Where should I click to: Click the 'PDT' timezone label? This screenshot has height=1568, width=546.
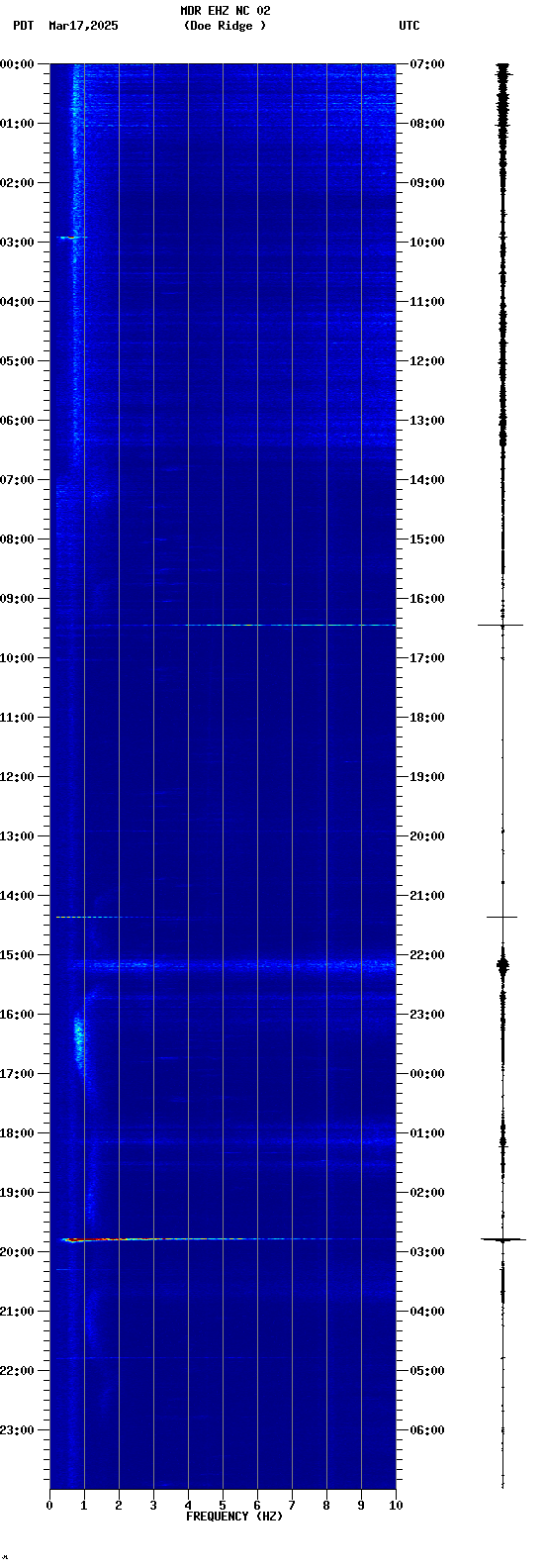coord(23,26)
